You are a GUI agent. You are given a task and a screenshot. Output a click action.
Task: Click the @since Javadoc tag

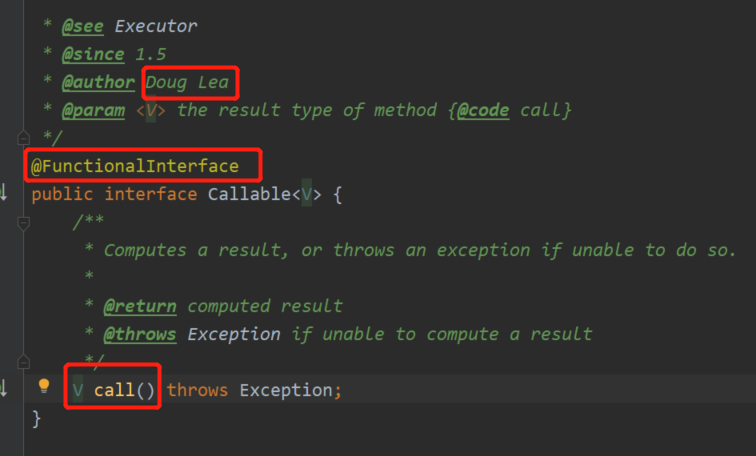pos(93,54)
